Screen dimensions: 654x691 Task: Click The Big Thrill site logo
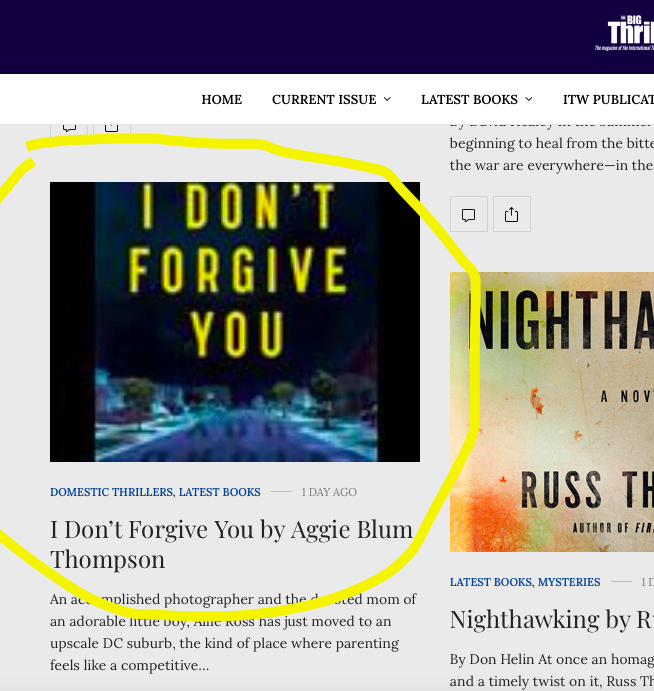pyautogui.click(x=625, y=33)
